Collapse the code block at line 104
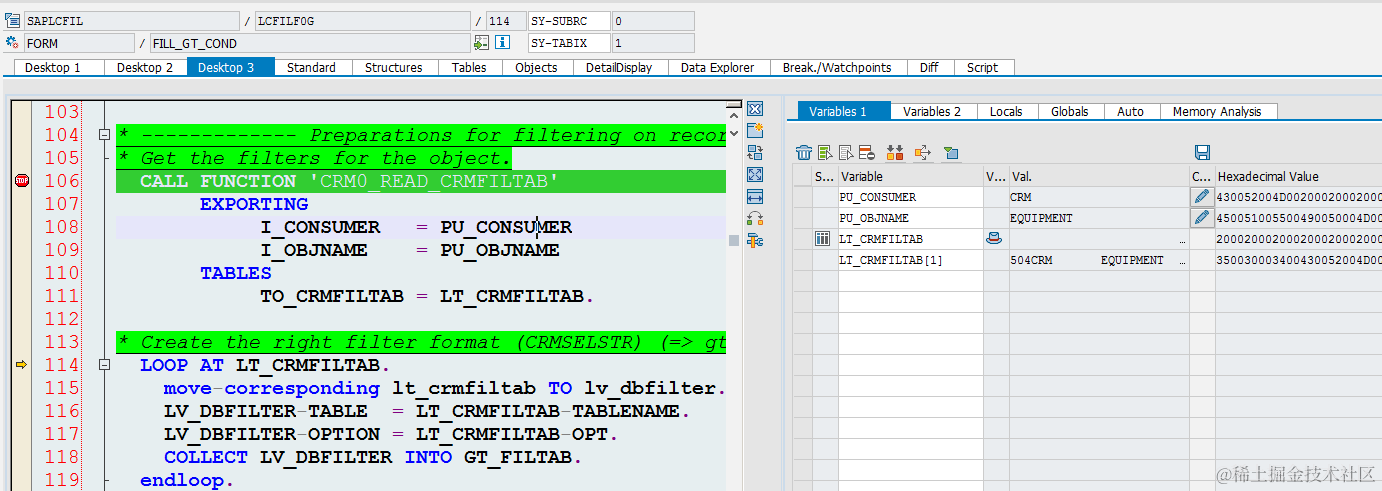Screen dimensions: 1382x491 point(103,135)
